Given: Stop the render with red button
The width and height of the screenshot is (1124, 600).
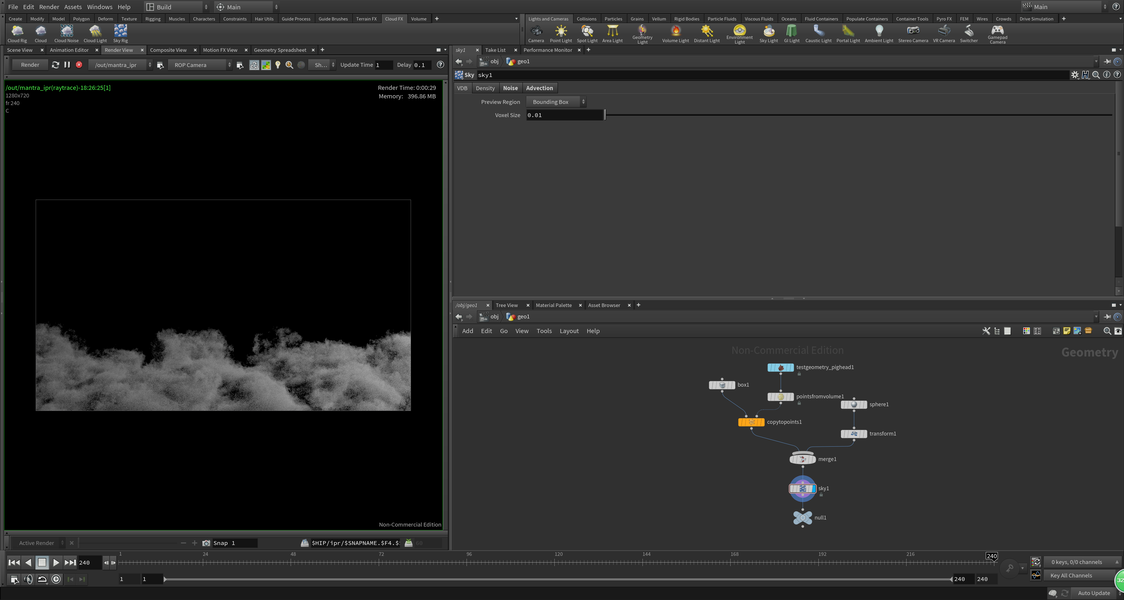Looking at the screenshot, I should point(79,65).
